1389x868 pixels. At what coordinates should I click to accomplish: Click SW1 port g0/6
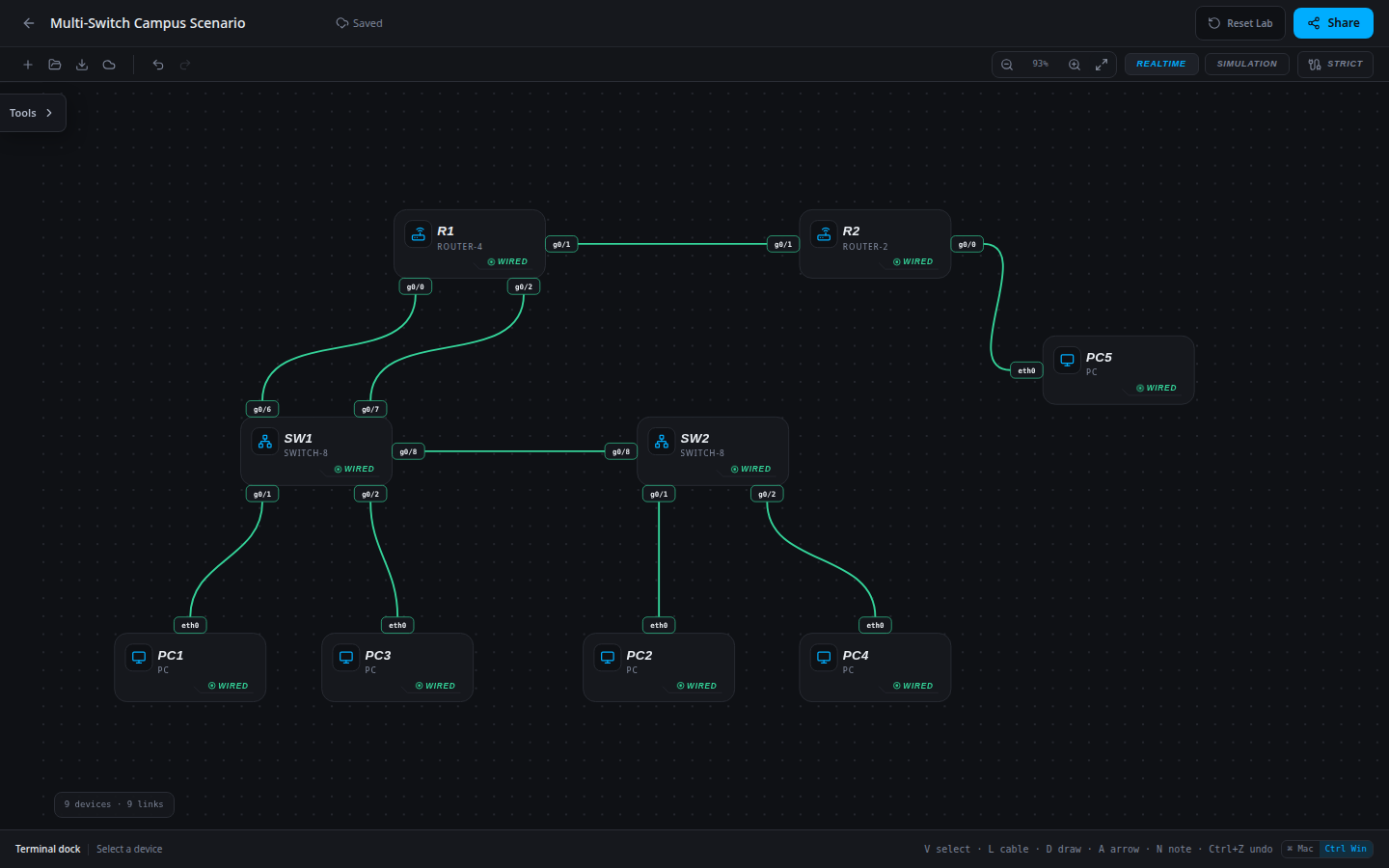262,409
